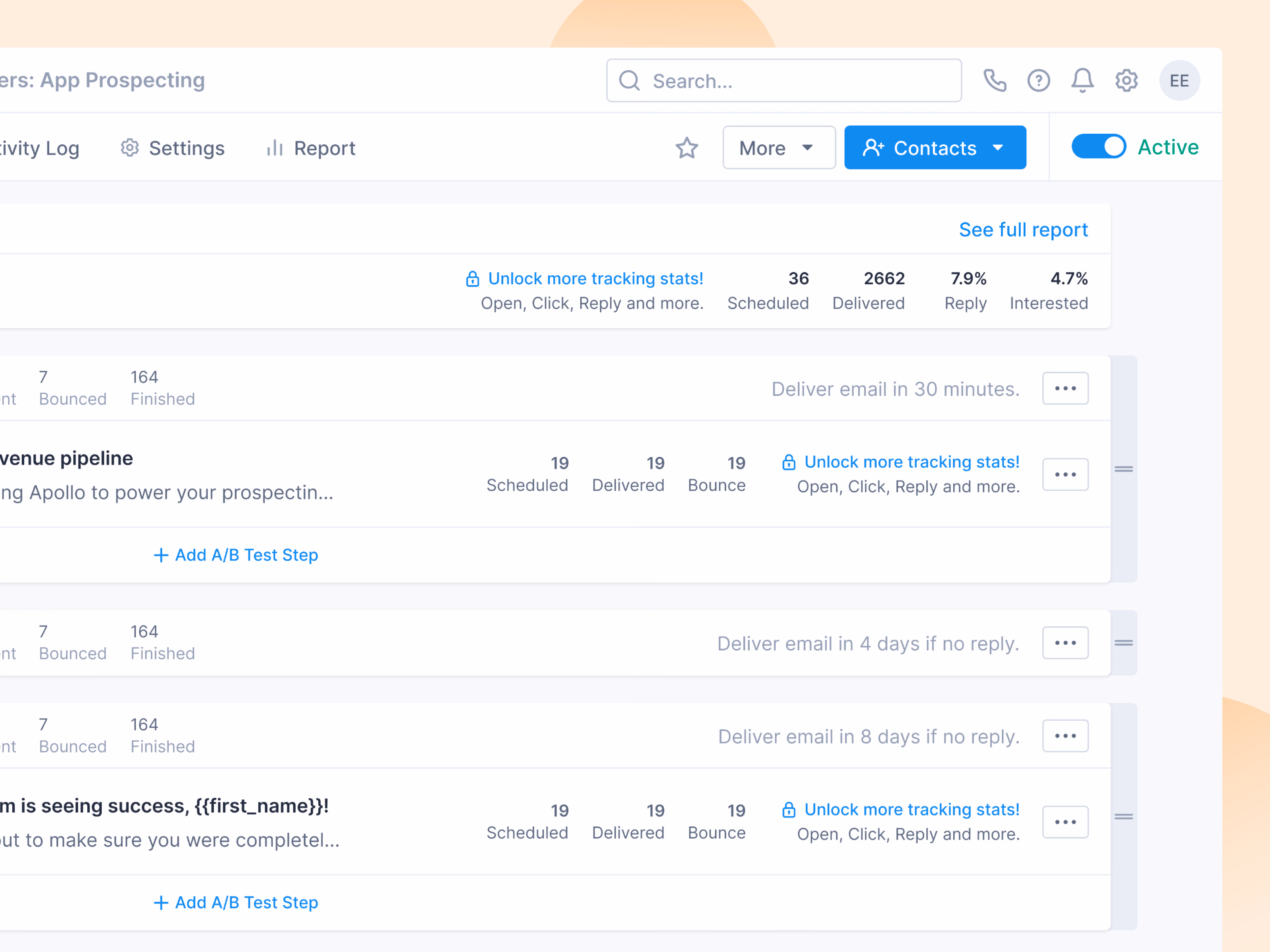This screenshot has width=1270, height=952.
Task: Expand the More dropdown
Action: 779,148
